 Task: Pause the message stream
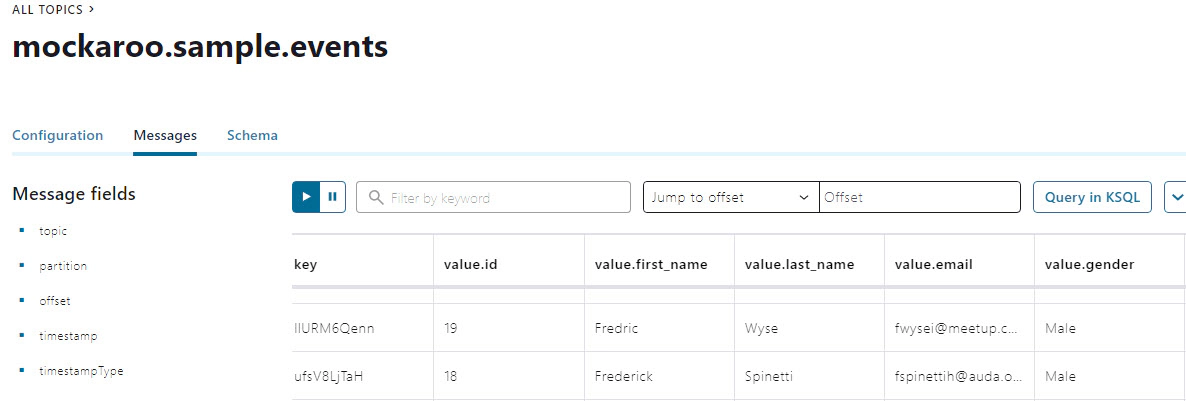[333, 197]
